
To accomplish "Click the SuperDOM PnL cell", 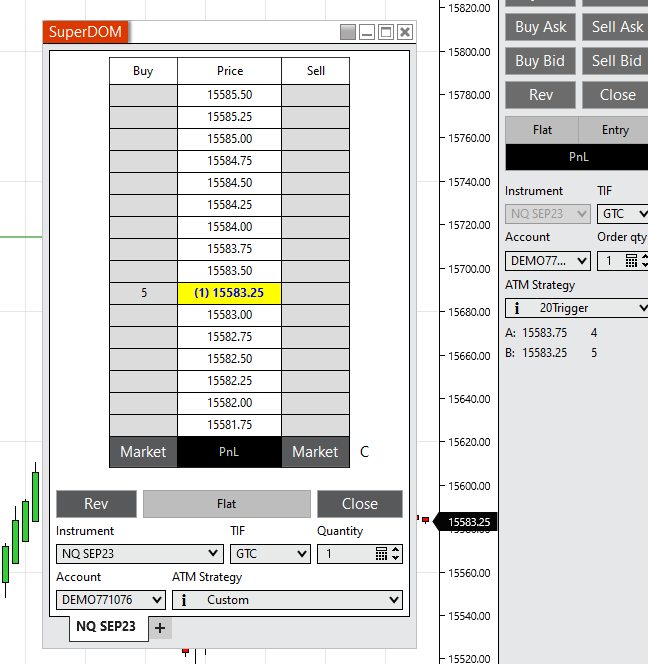I will (229, 452).
